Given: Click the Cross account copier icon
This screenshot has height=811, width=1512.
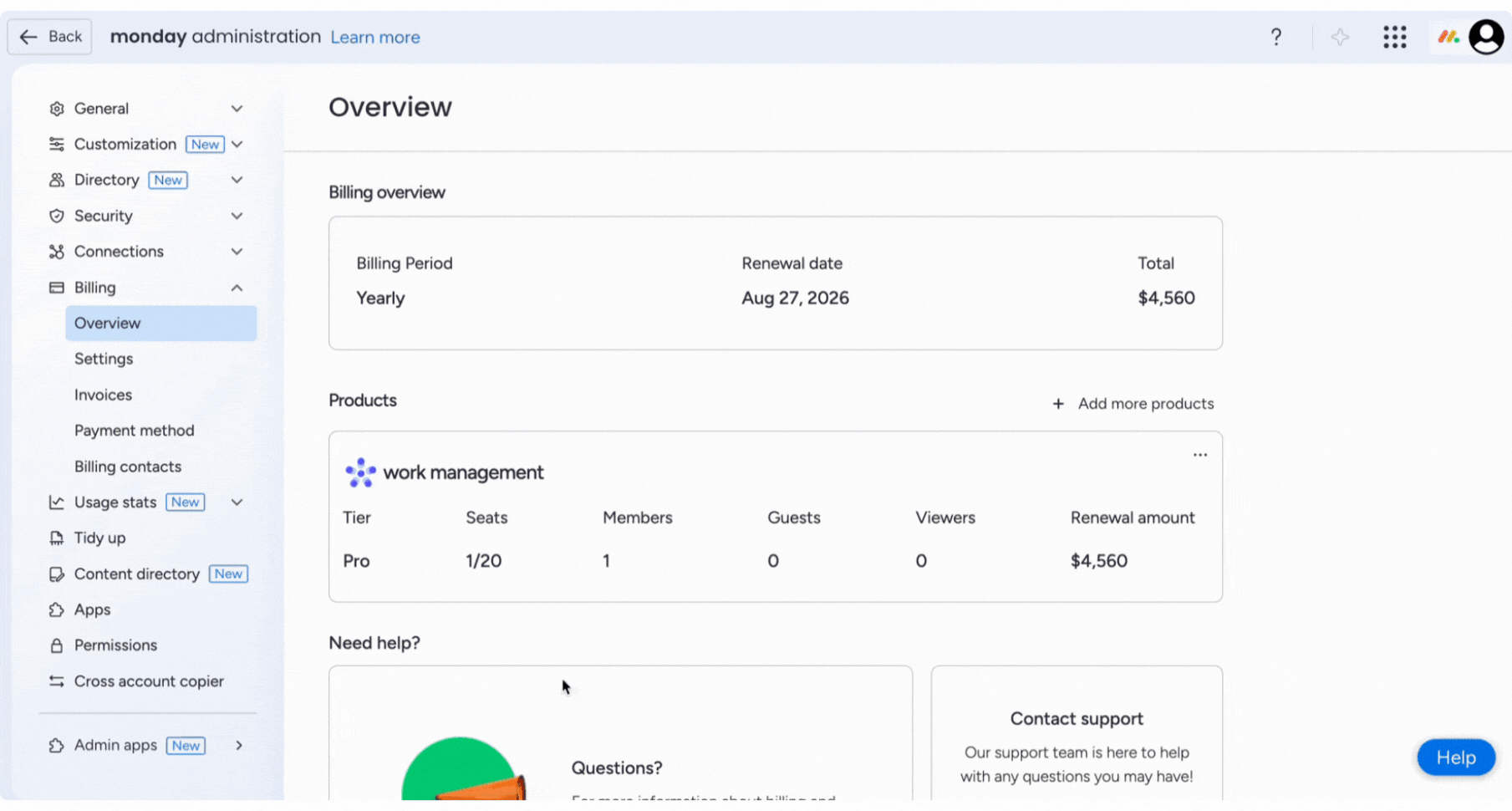Looking at the screenshot, I should coord(56,681).
